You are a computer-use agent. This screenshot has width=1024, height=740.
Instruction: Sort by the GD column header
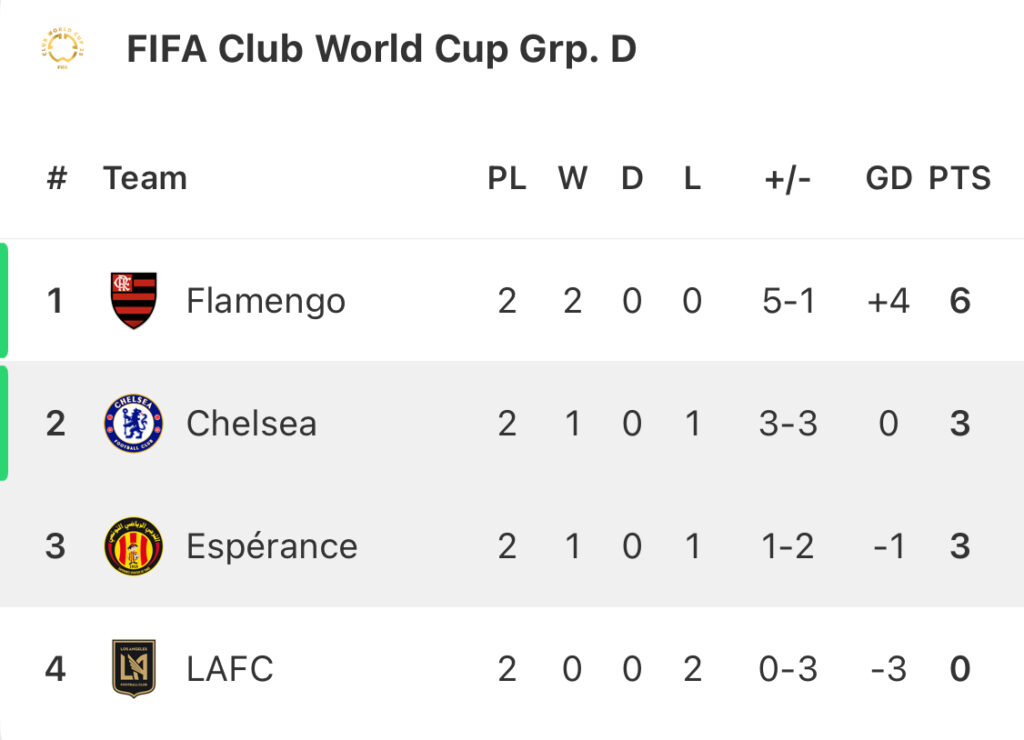[x=889, y=178]
